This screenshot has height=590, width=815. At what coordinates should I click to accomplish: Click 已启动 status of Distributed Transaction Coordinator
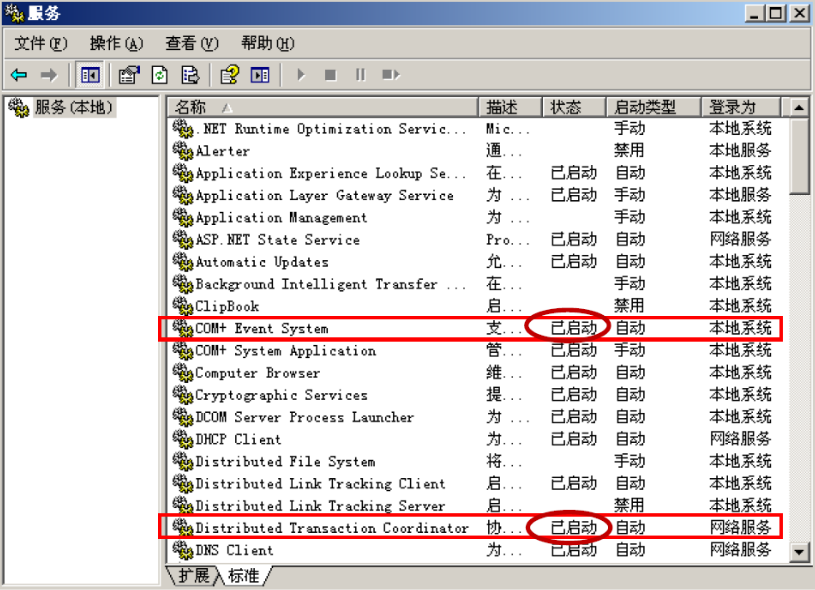574,528
